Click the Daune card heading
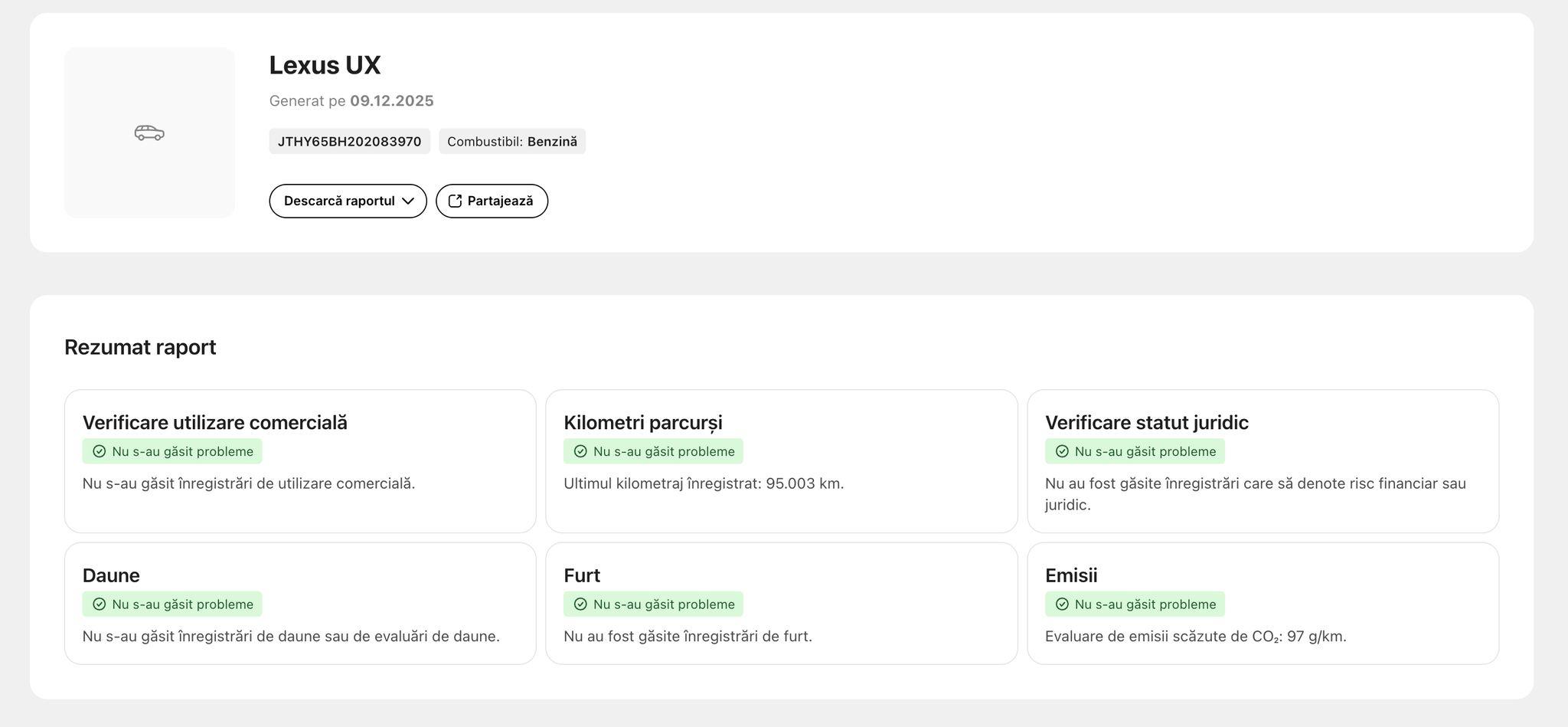This screenshot has width=1568, height=727. point(111,575)
